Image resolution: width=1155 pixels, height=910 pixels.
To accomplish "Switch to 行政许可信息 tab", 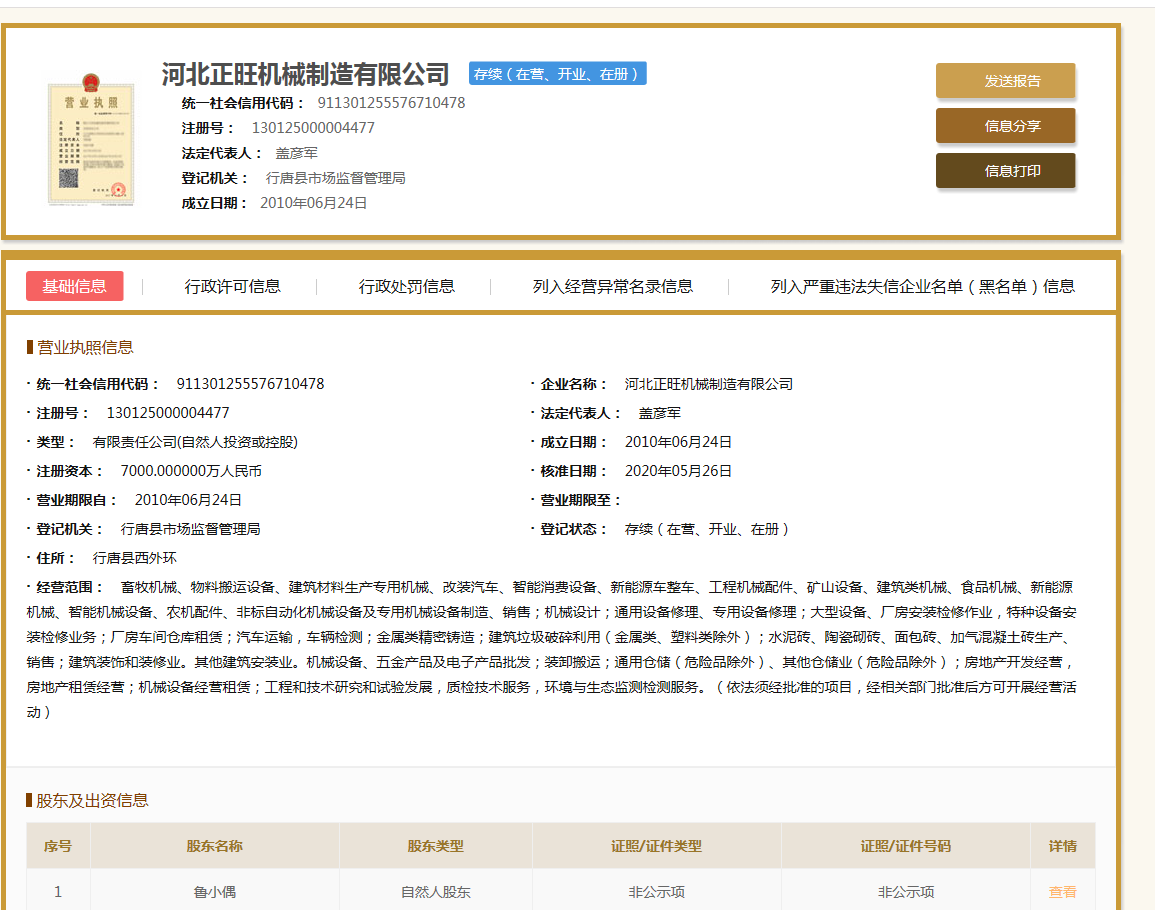I will [233, 286].
